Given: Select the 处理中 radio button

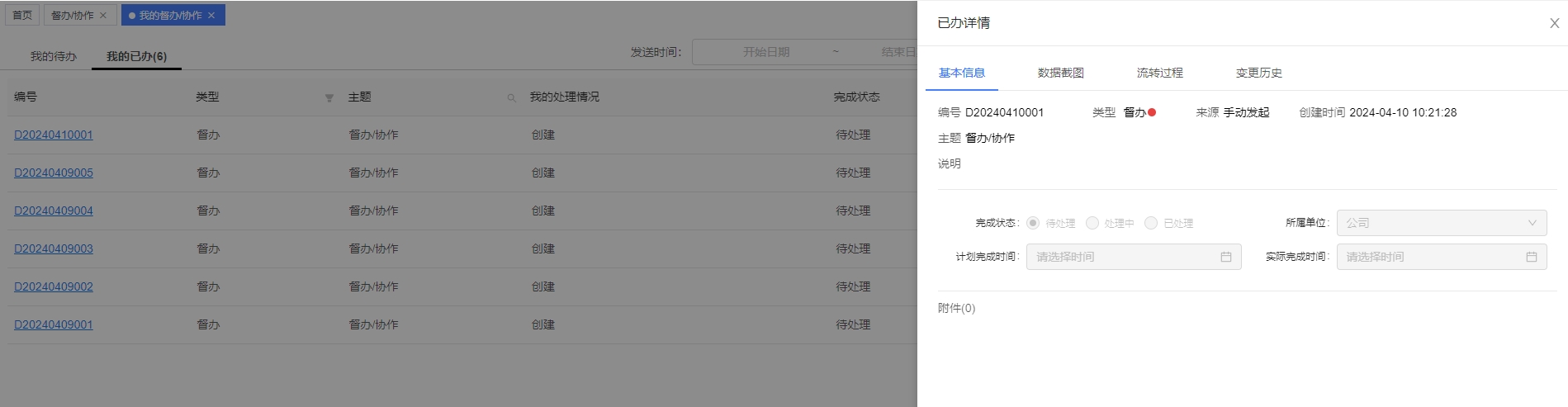Looking at the screenshot, I should (1092, 223).
